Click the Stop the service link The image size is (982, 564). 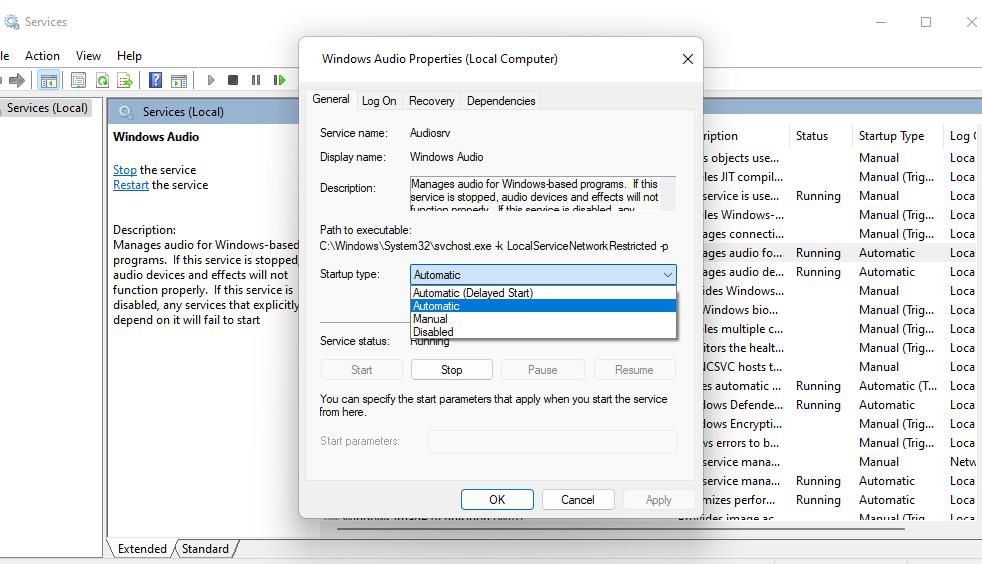125,170
